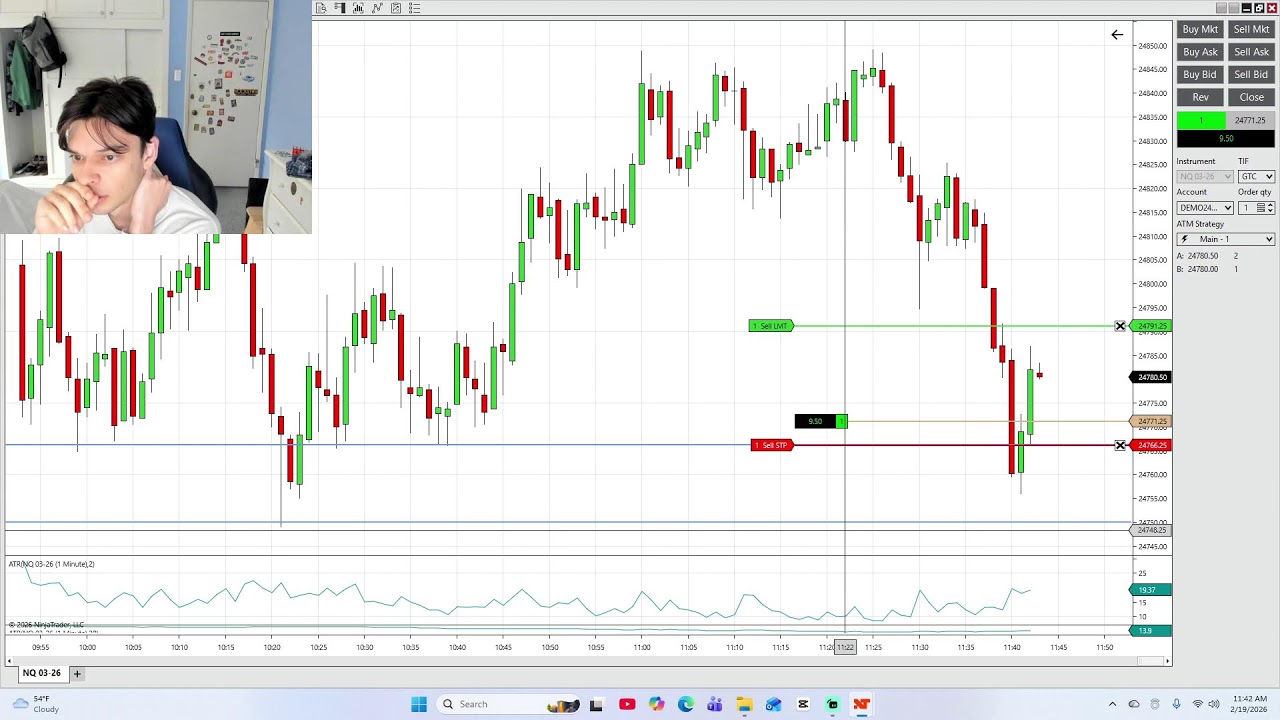1280x720 pixels.
Task: Open Microsoft Teams from the taskbar
Action: [x=715, y=704]
